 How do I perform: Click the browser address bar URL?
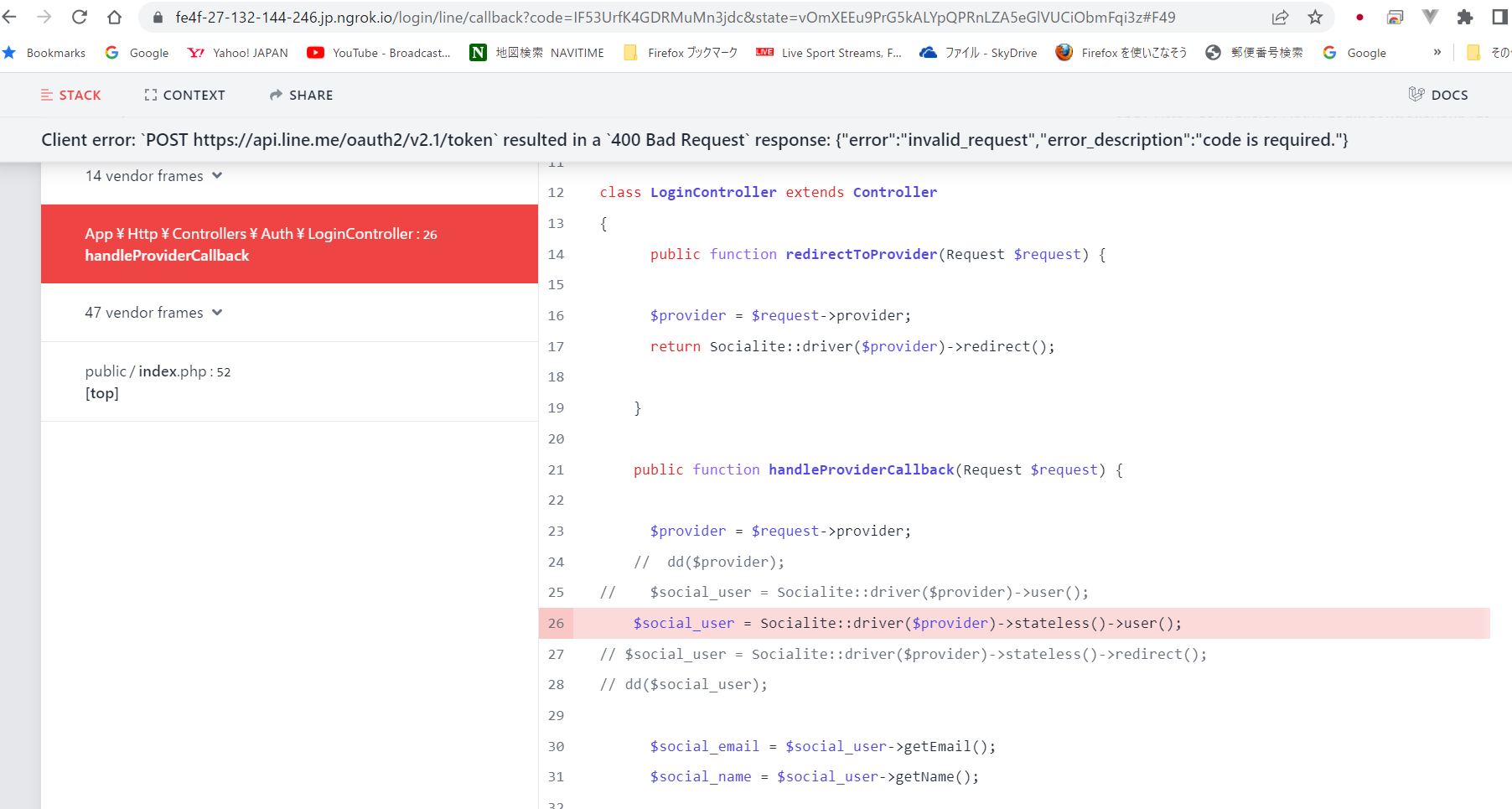pyautogui.click(x=676, y=17)
